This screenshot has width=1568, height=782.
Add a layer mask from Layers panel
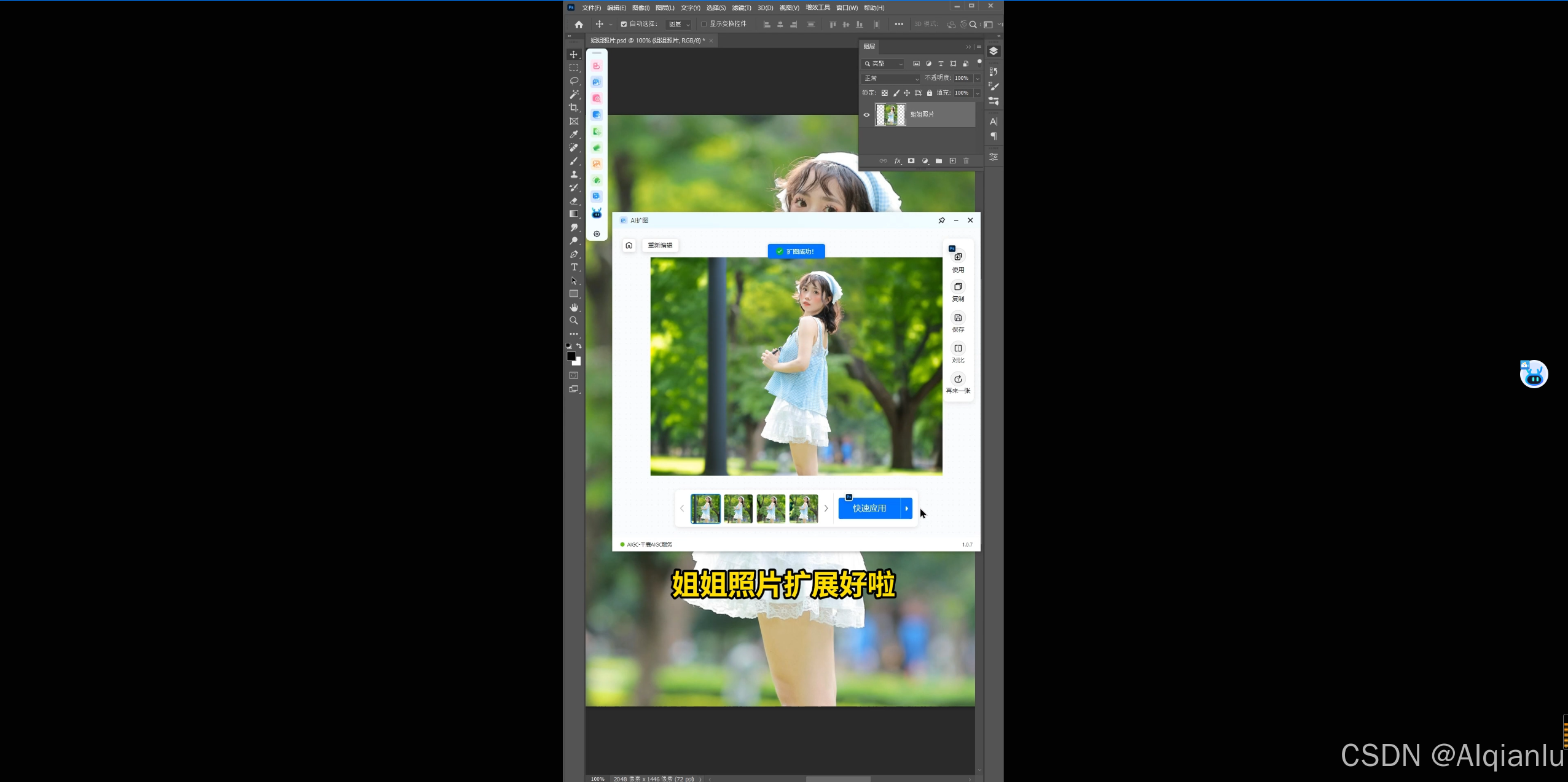point(911,161)
